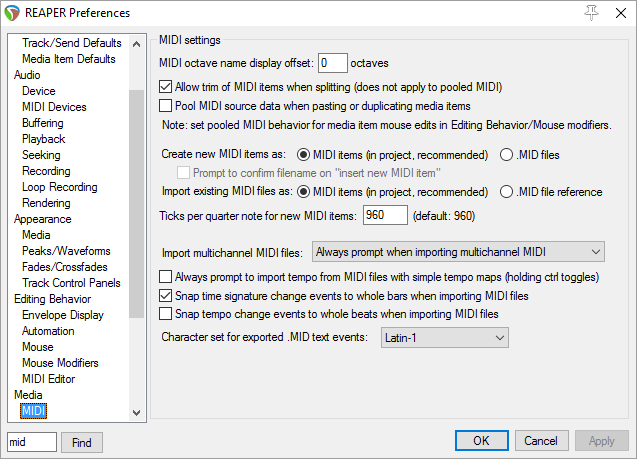Viewport: 637px width, 459px height.
Task: Open Track Control Panels page
Action: pos(71,283)
